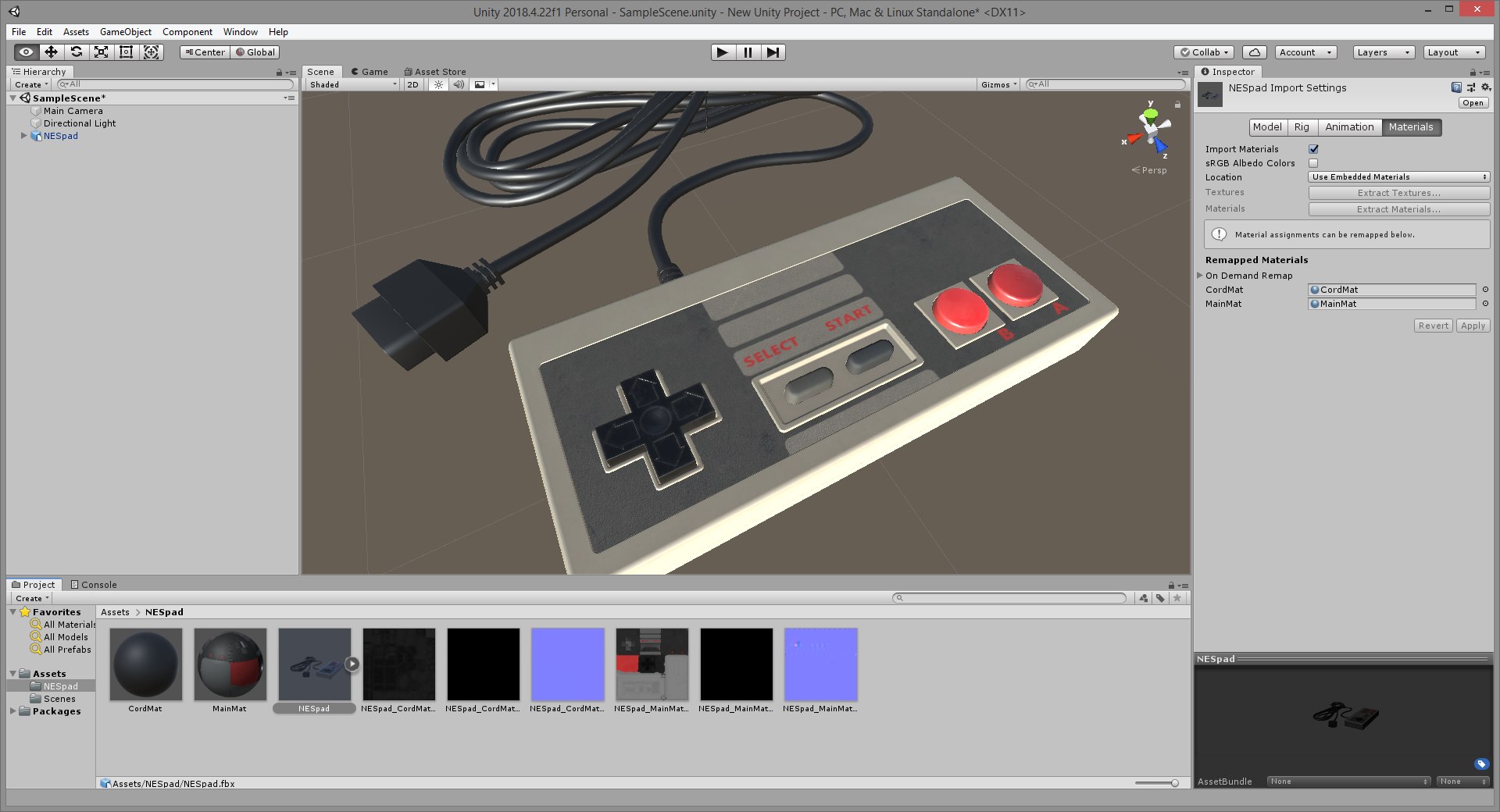1500x812 pixels.
Task: Toggle scene lighting icon
Action: (438, 84)
